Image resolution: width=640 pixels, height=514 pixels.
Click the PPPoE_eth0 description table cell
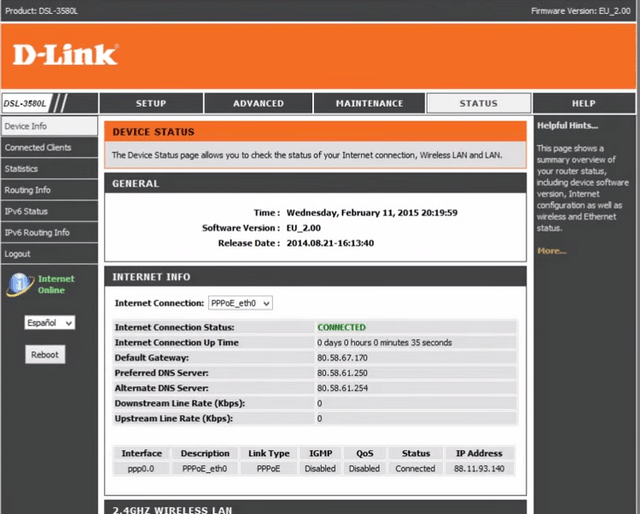pos(204,469)
